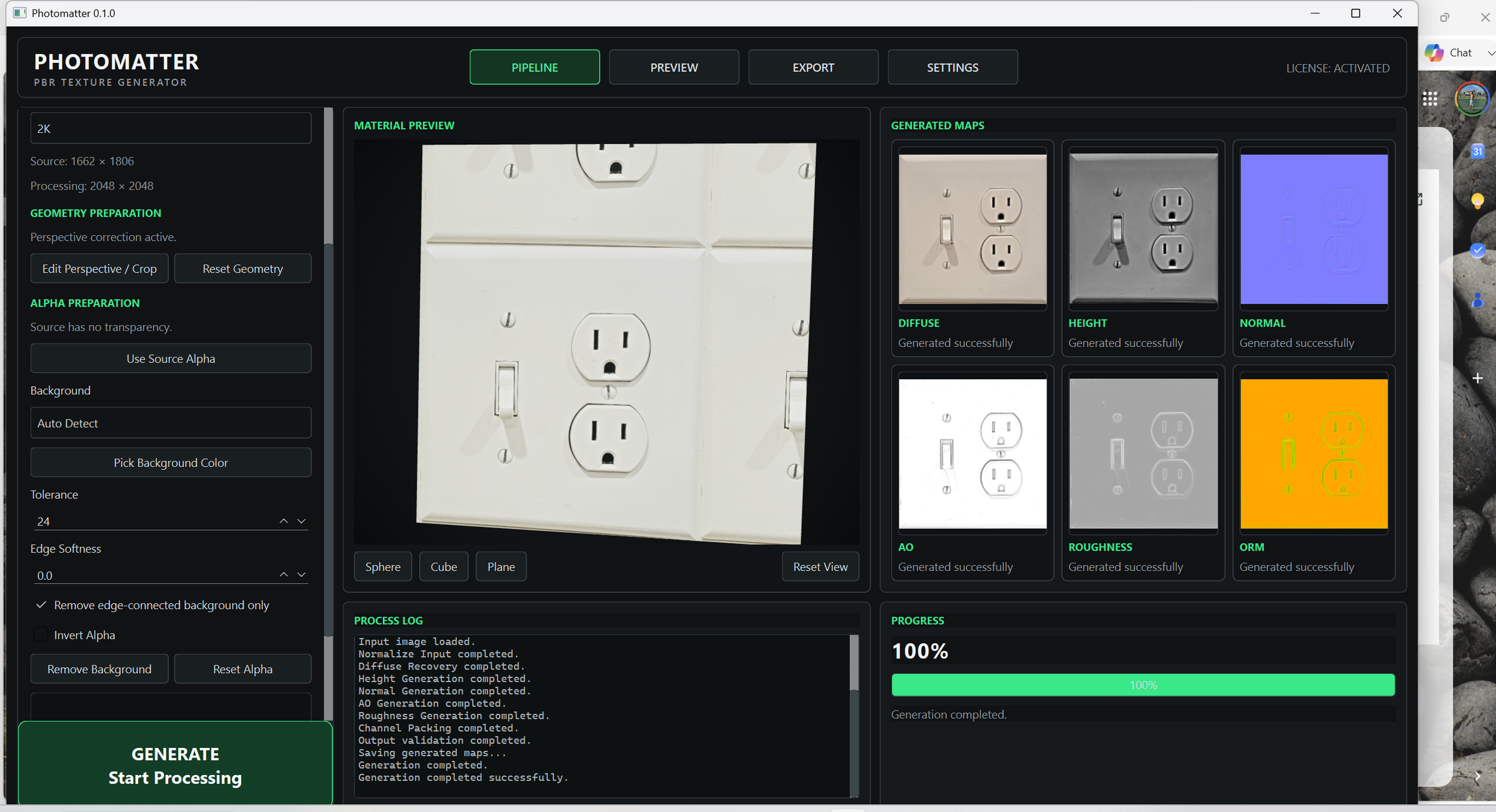Open Google Contacts person icon in side panel
Viewport: 1496px width, 812px height.
click(x=1477, y=300)
